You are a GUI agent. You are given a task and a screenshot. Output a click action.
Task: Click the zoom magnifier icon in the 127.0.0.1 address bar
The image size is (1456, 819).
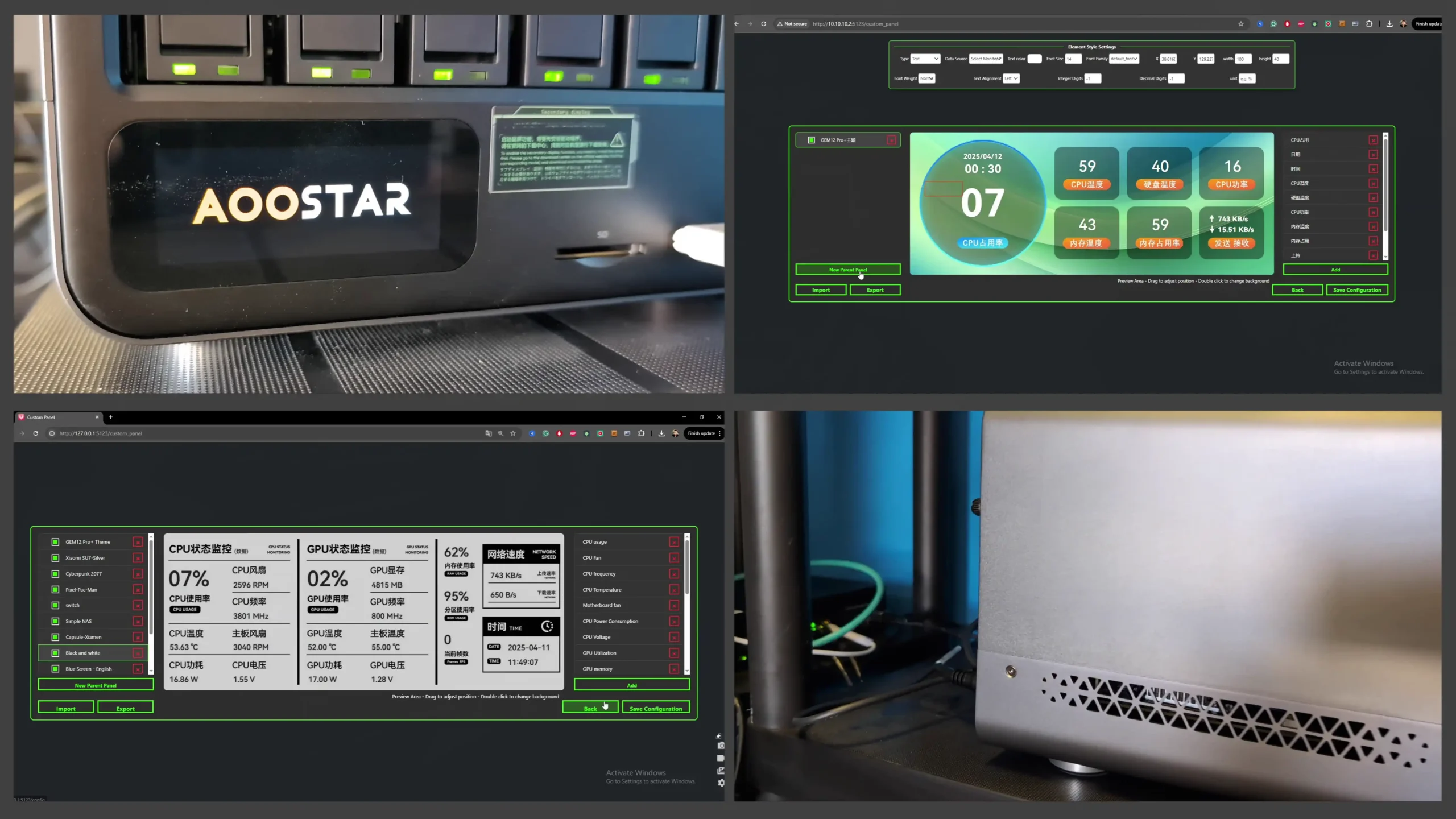pos(500,433)
